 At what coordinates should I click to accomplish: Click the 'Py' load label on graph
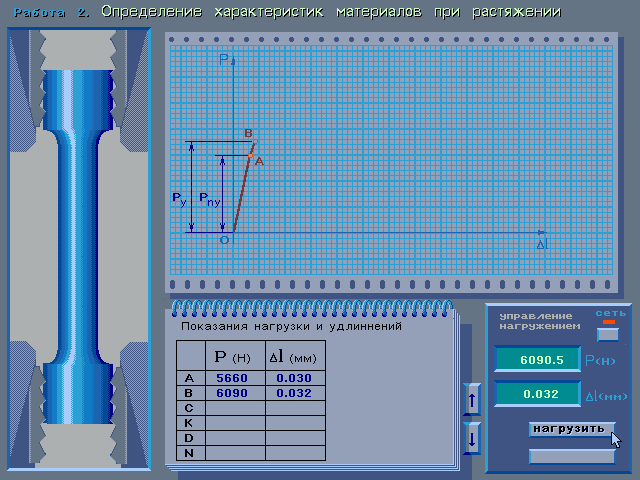coord(179,198)
